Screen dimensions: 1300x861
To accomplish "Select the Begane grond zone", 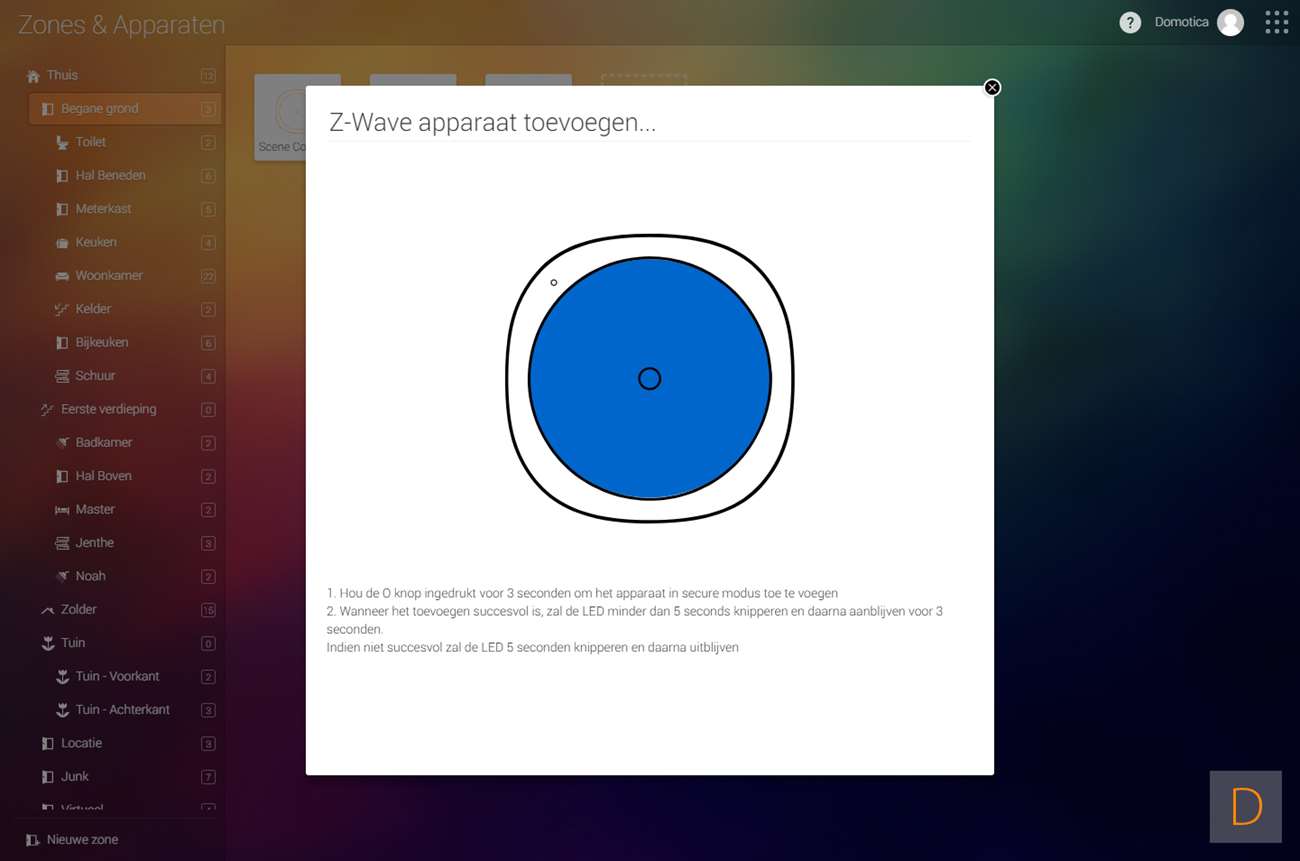I will tap(125, 109).
